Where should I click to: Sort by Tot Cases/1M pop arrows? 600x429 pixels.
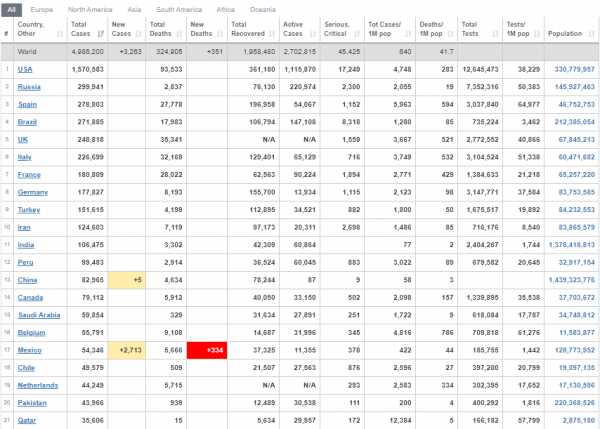coord(408,34)
